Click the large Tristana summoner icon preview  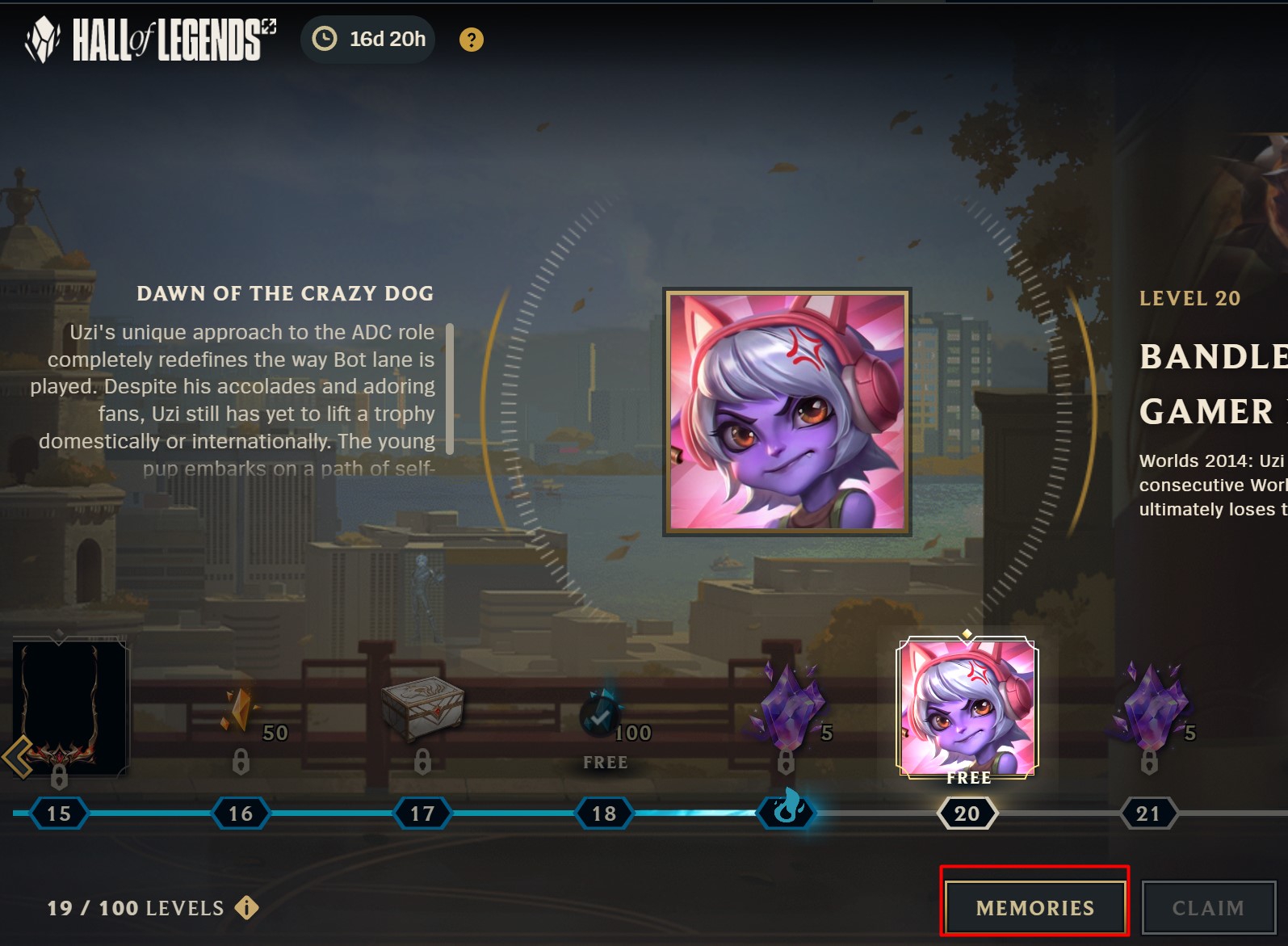point(787,412)
